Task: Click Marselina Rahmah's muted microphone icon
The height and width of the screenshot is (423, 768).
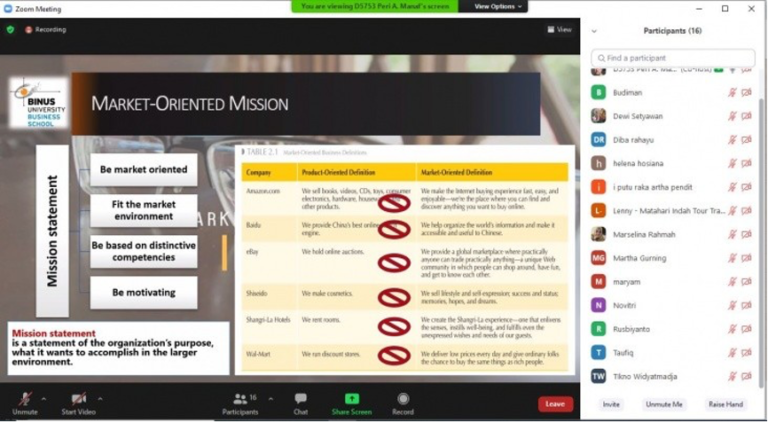Action: tap(732, 234)
